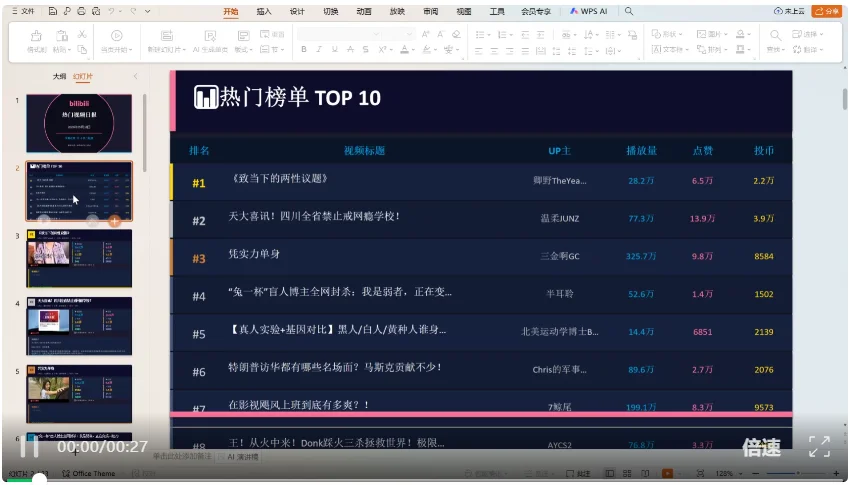Click the Align right paragraph icon
The height and width of the screenshot is (485, 850).
(x=510, y=50)
